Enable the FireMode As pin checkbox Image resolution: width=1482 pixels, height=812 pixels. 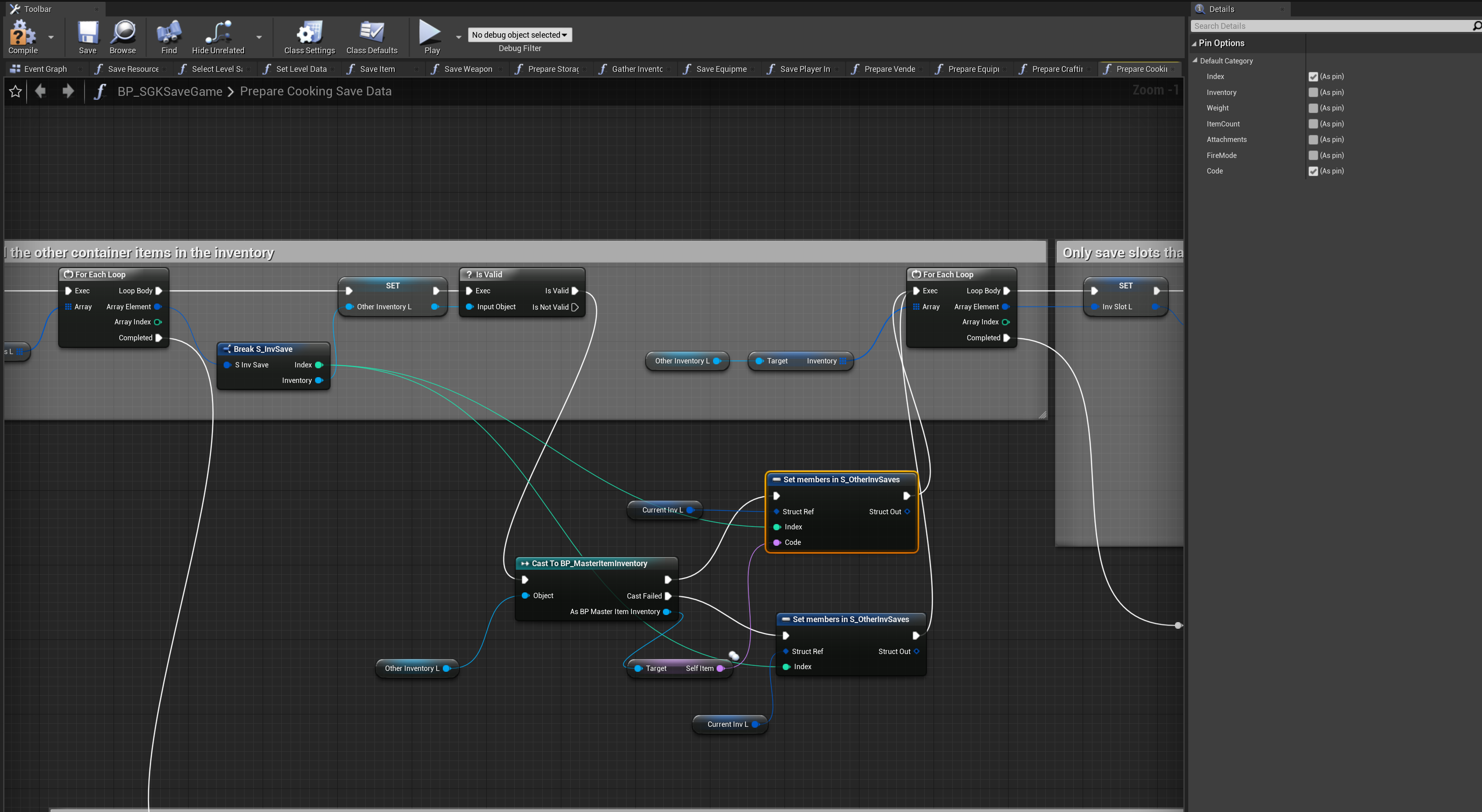point(1313,155)
